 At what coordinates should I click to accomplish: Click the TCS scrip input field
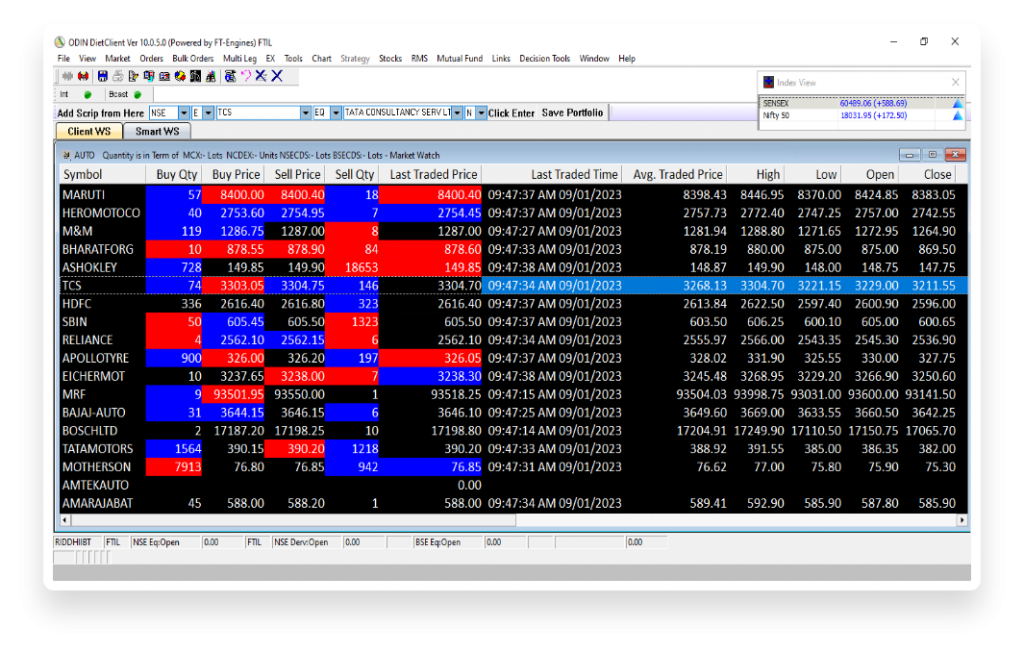tap(258, 113)
